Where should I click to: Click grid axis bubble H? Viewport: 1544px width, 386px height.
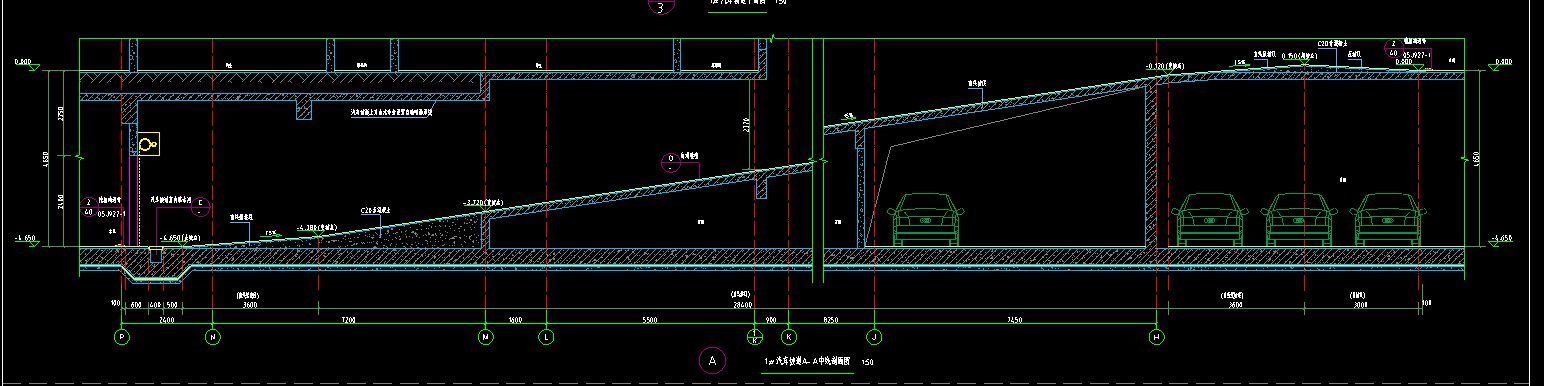(x=1157, y=337)
